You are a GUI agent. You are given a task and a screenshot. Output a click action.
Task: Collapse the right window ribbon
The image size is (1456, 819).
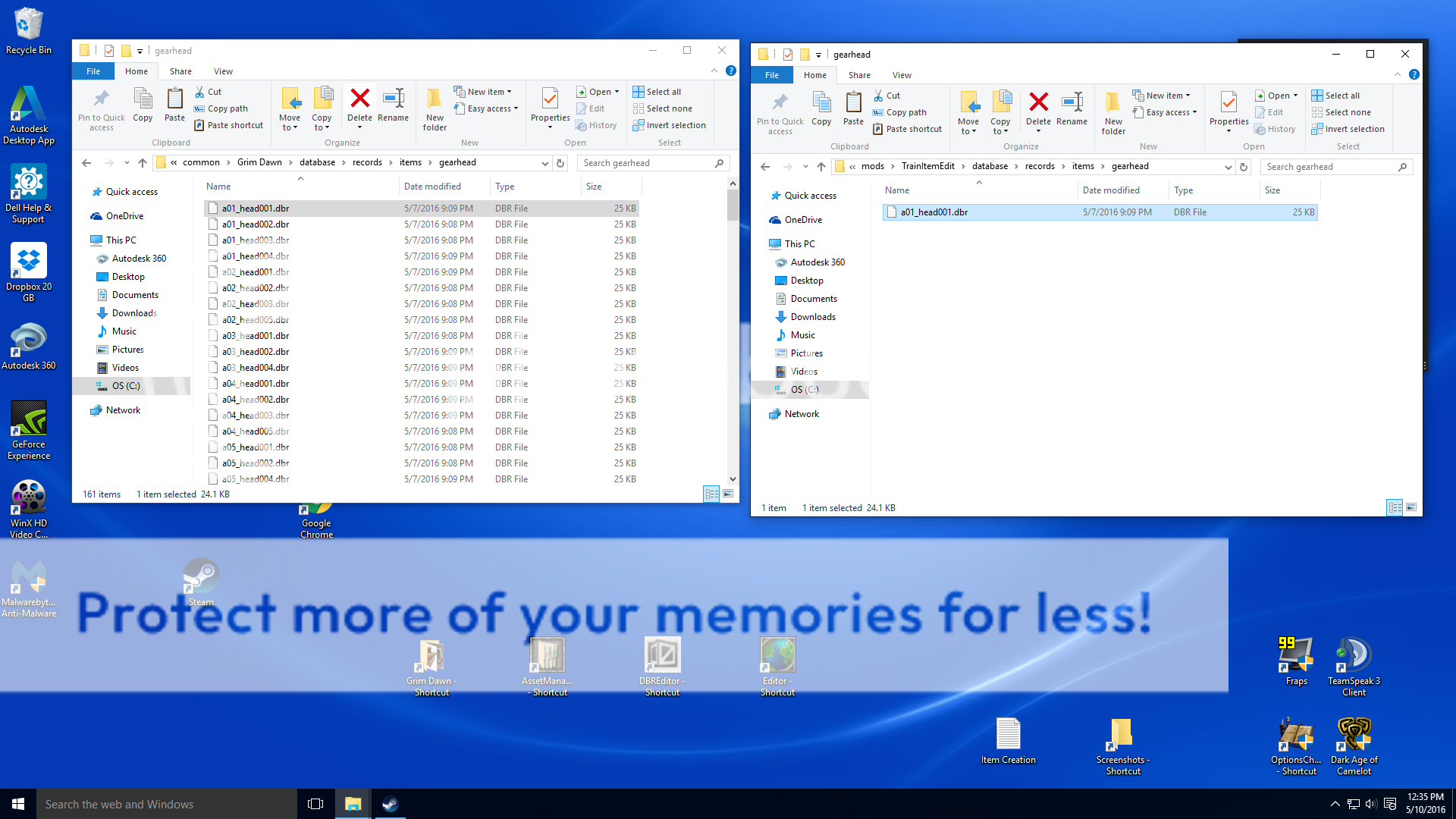pos(1398,74)
